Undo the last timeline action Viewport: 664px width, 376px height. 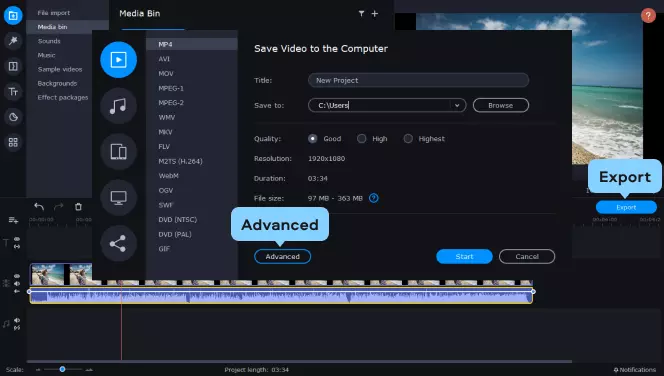click(39, 207)
